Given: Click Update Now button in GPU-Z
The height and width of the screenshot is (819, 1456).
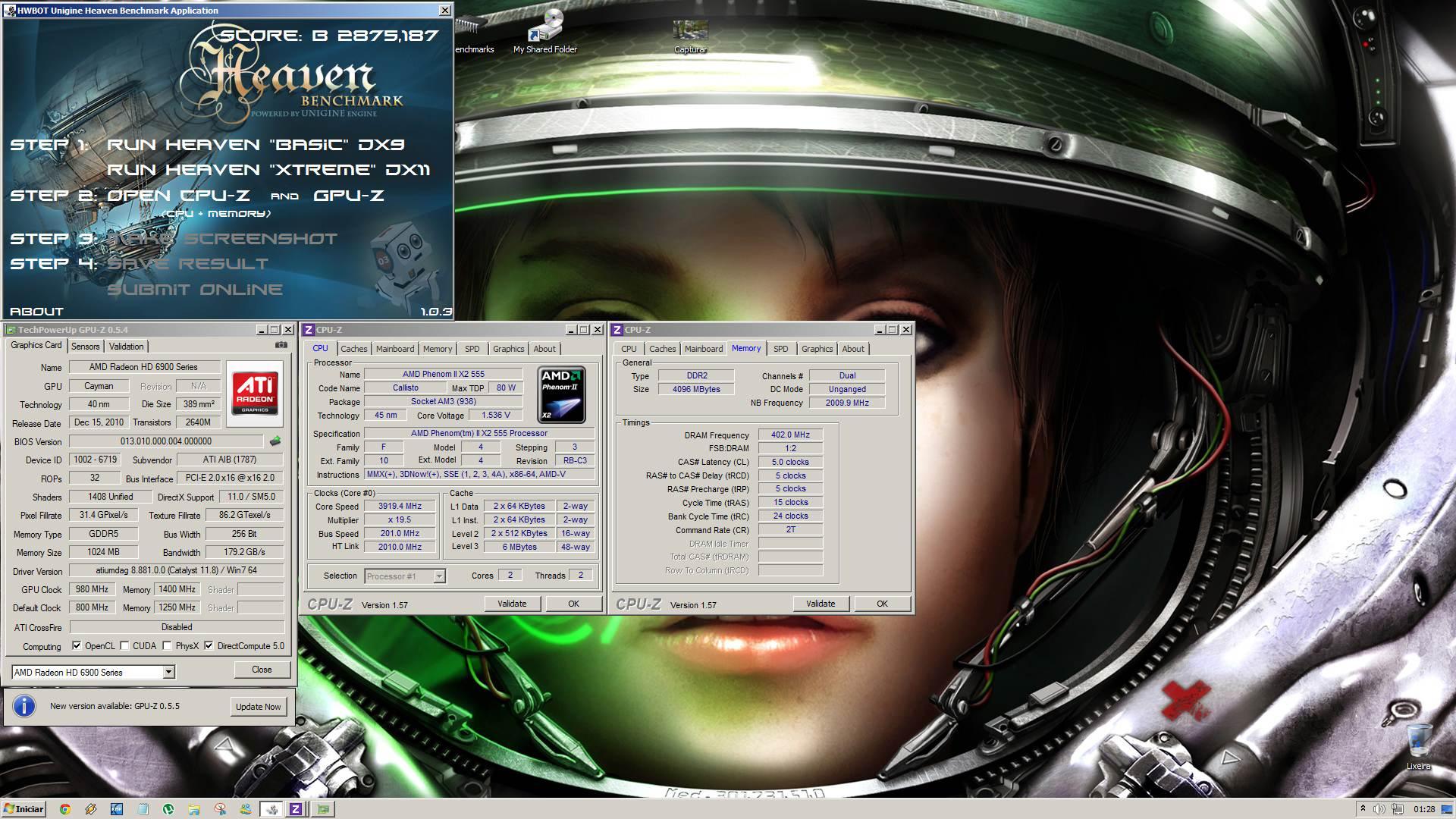Looking at the screenshot, I should coord(258,707).
